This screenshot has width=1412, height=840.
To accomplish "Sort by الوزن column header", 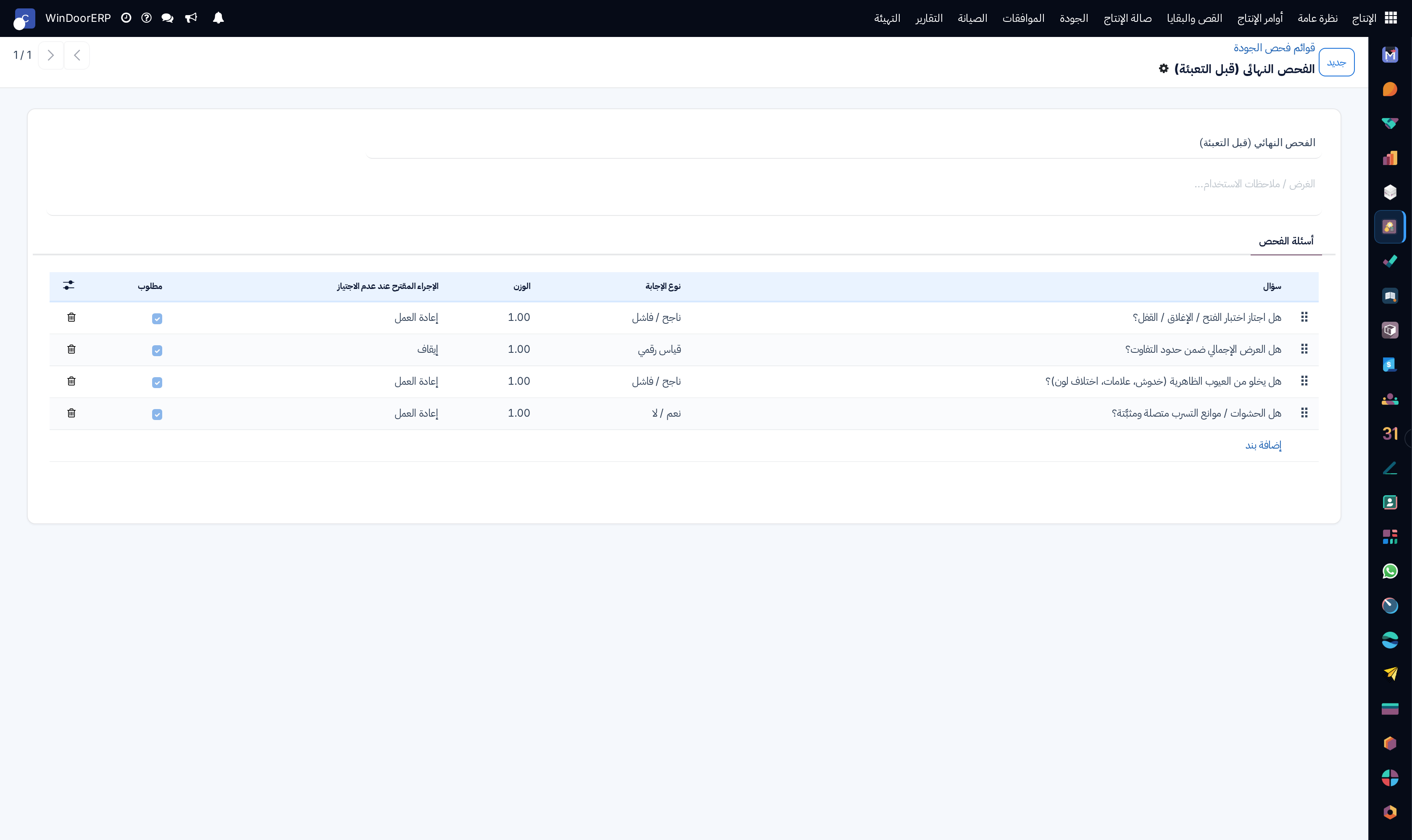I will coord(522,286).
